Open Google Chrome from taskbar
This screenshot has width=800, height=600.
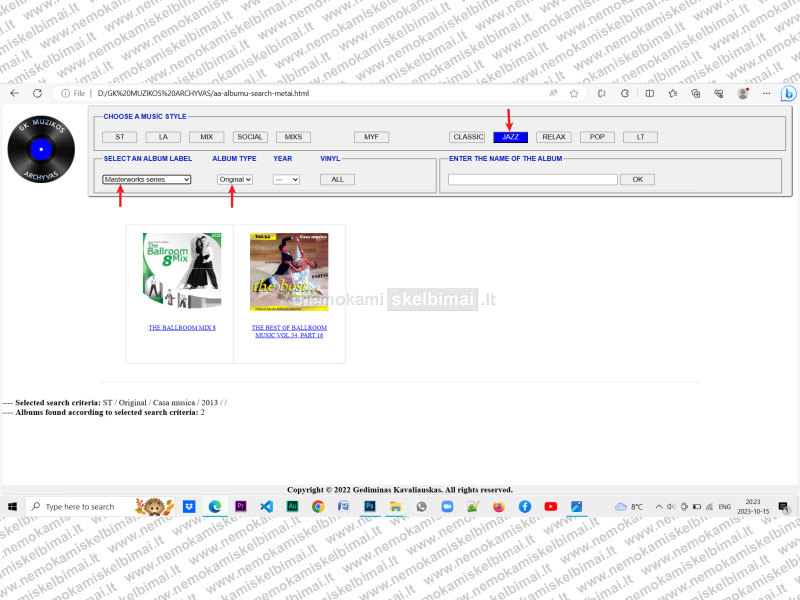pos(318,506)
